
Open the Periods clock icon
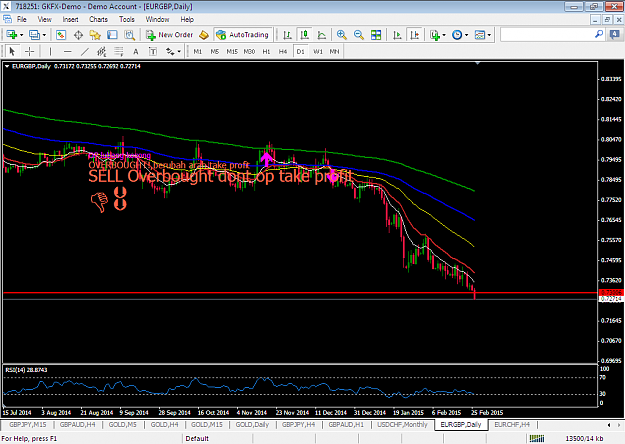(x=457, y=35)
